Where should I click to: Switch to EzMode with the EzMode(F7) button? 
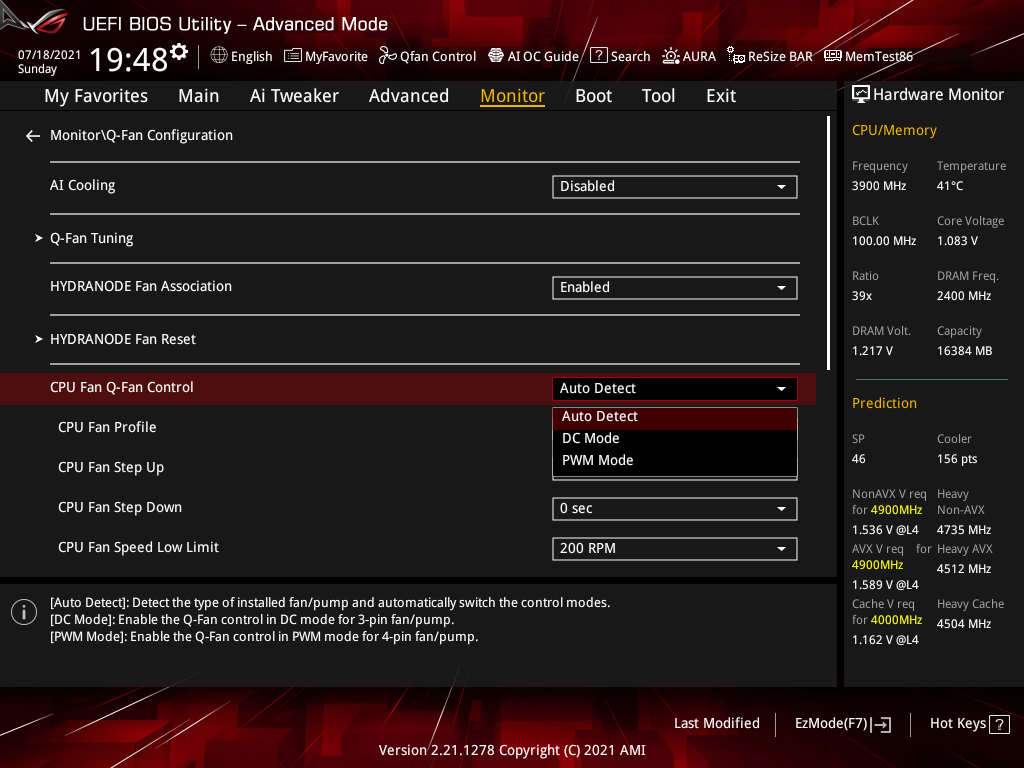(x=843, y=723)
